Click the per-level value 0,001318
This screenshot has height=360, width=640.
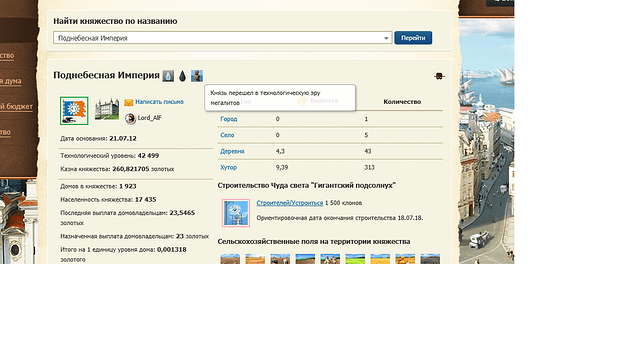tap(171, 249)
